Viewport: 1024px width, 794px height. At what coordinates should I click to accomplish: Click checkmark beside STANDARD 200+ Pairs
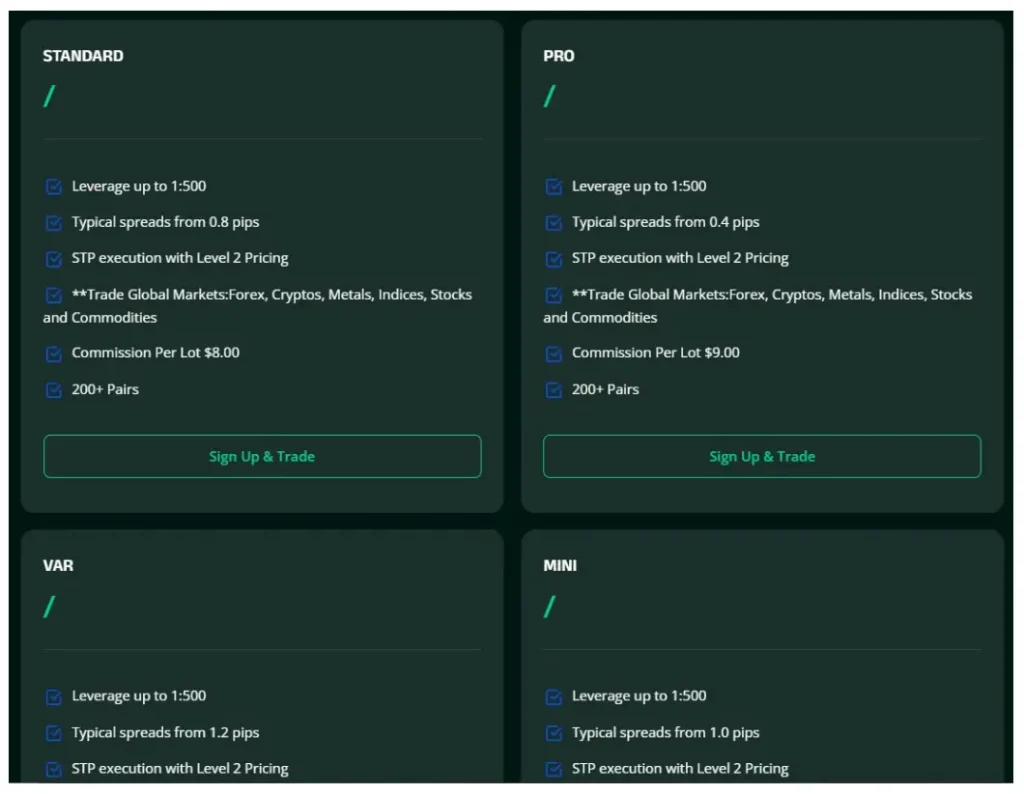click(x=54, y=390)
